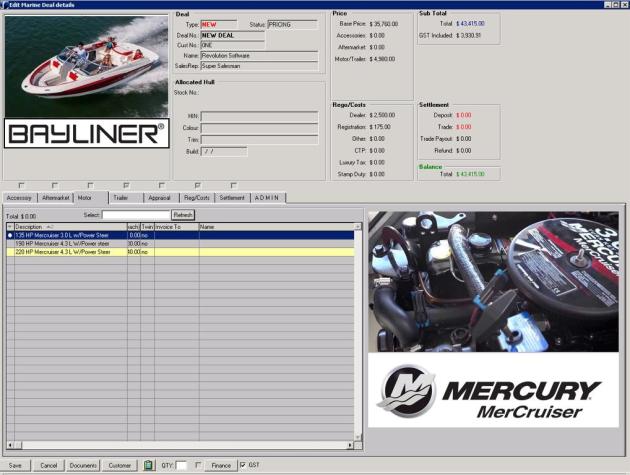Click the vertical scrollbar down arrow
Viewport: 630px width, 475px height.
358,437
